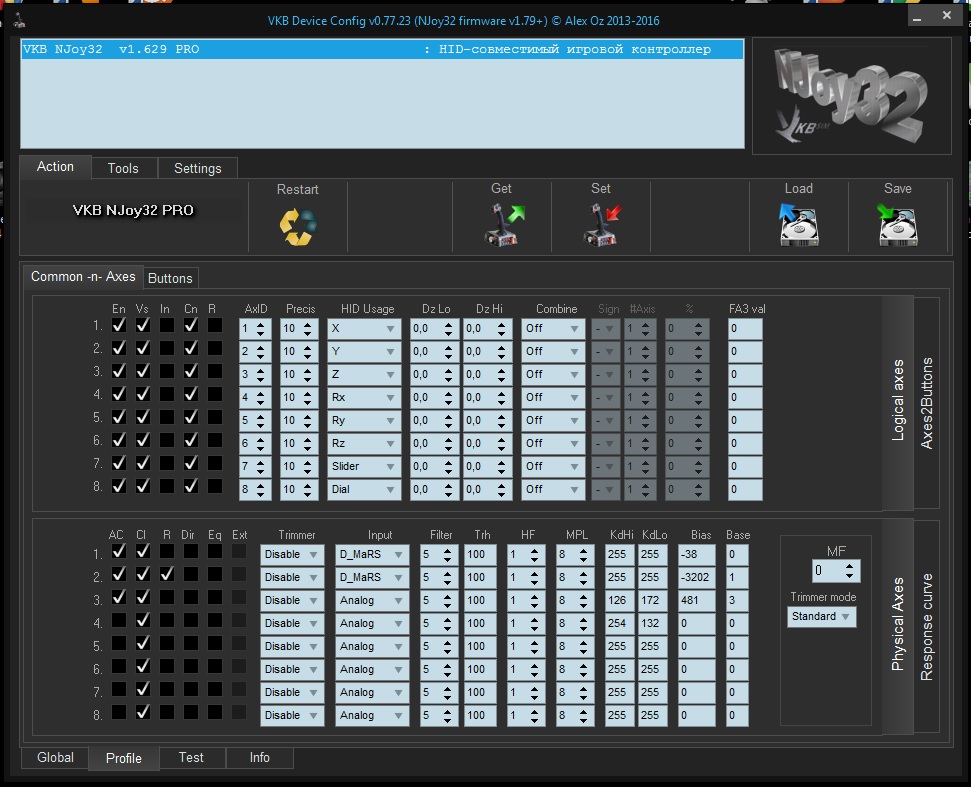
Task: Close the VKB Device Config window
Action: (x=947, y=15)
